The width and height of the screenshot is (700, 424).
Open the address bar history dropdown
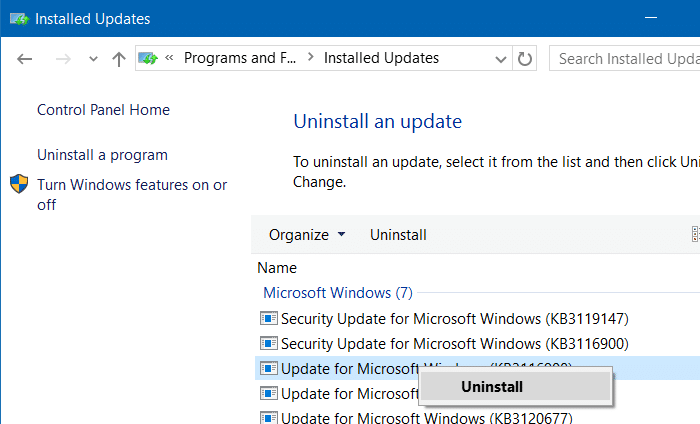[x=501, y=59]
